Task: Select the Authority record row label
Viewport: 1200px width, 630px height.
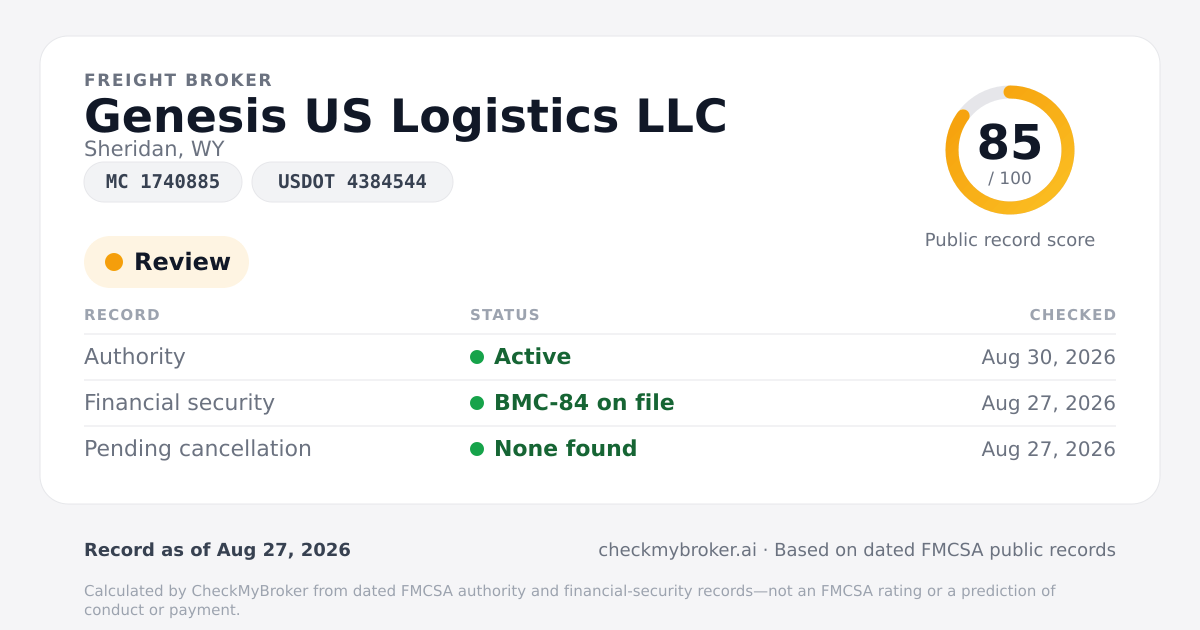Action: click(x=135, y=357)
